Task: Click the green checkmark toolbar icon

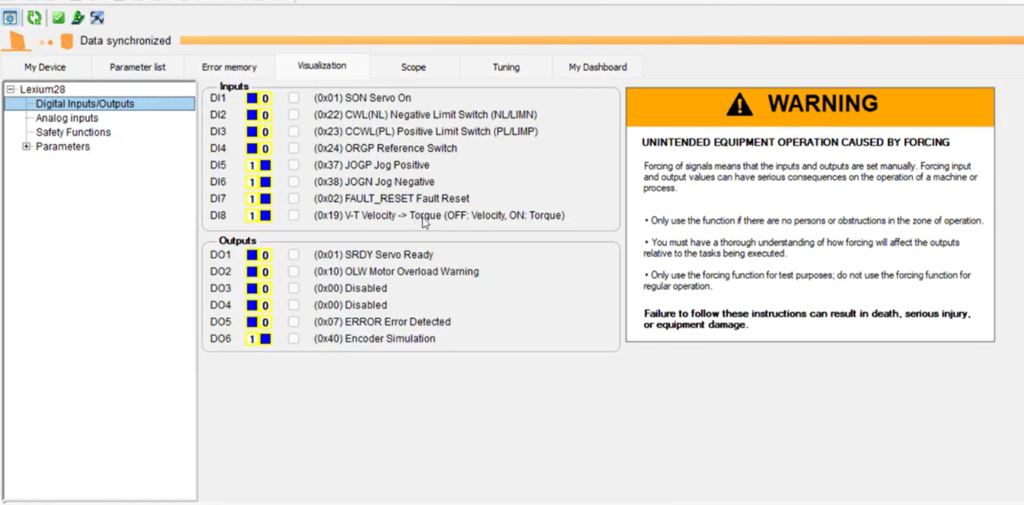Action: tap(59, 18)
